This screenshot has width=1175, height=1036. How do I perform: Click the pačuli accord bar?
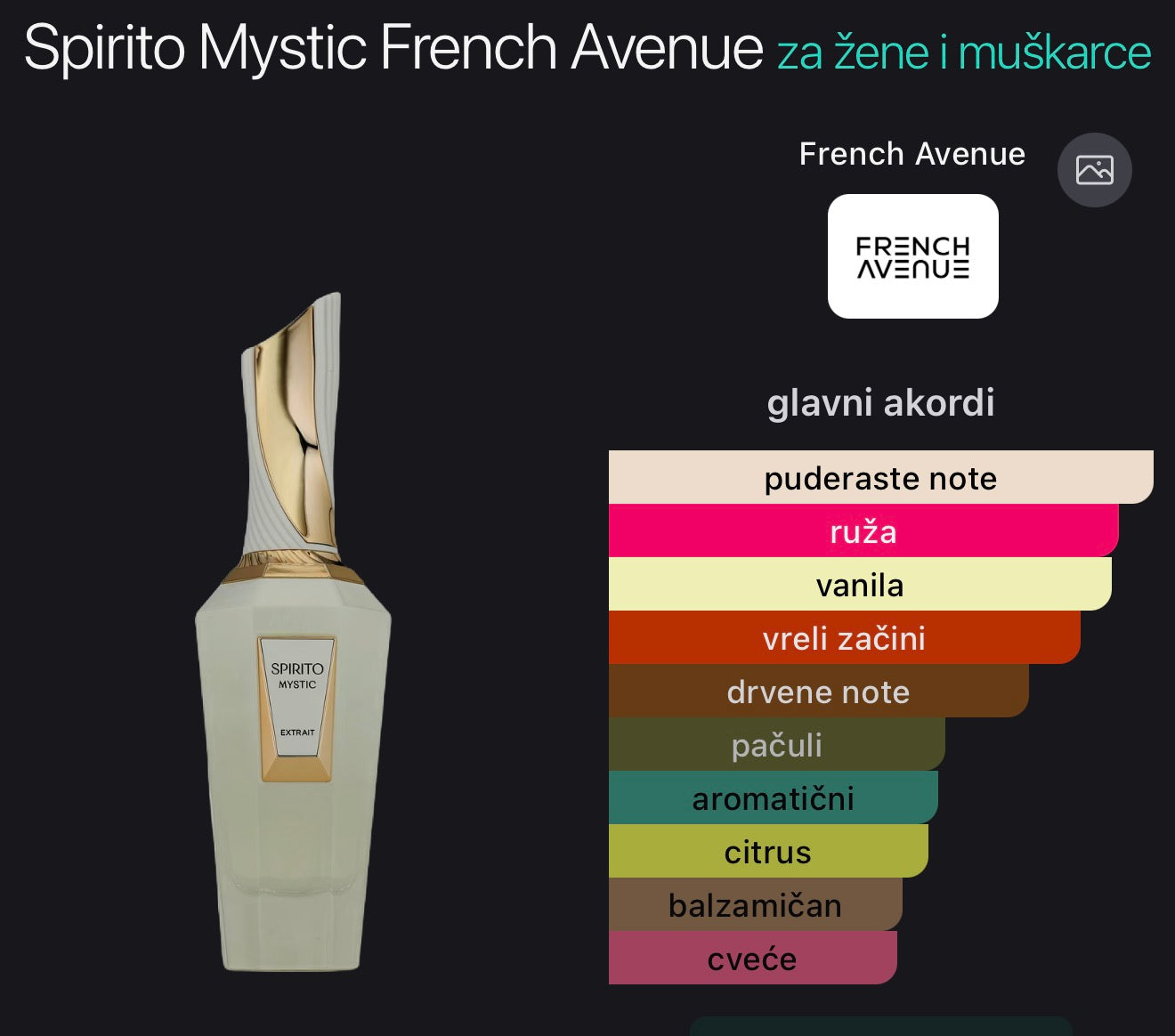[x=776, y=744]
